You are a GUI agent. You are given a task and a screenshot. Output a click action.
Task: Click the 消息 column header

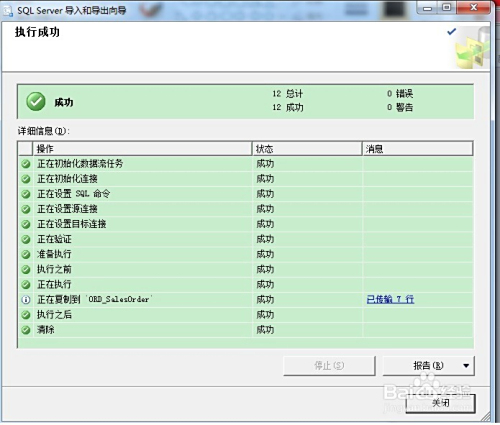tap(418, 149)
